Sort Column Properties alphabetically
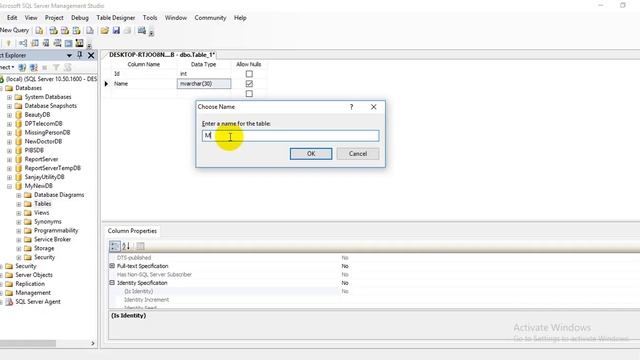Image resolution: width=640 pixels, height=360 pixels. (x=126, y=246)
